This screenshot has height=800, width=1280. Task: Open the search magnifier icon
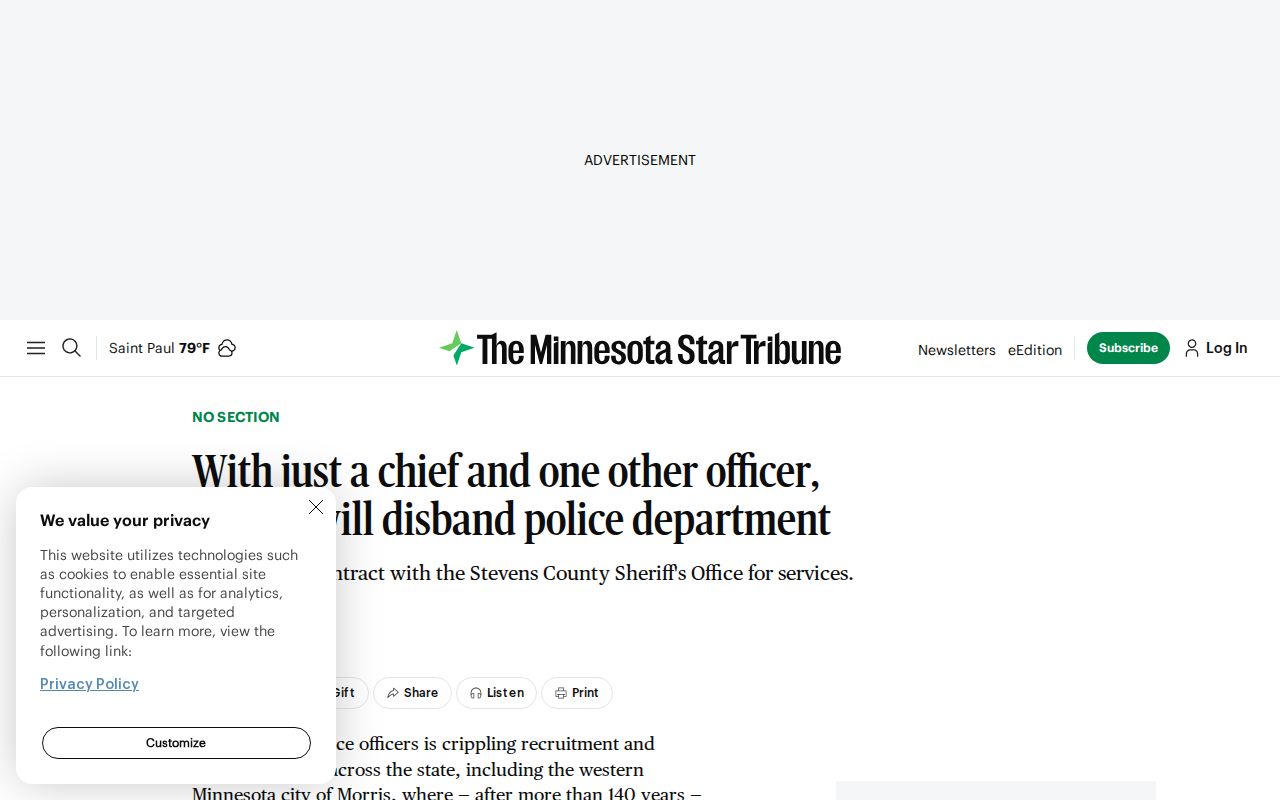[71, 348]
